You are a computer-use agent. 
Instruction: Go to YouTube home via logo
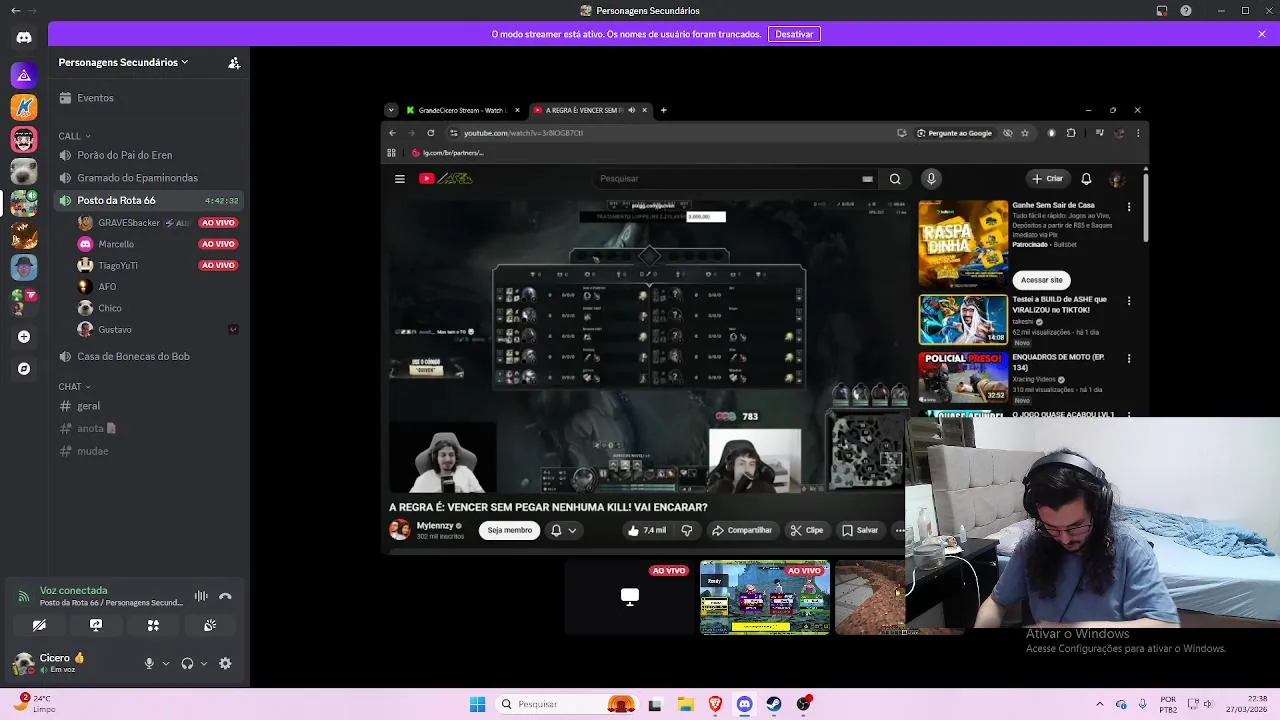446,179
